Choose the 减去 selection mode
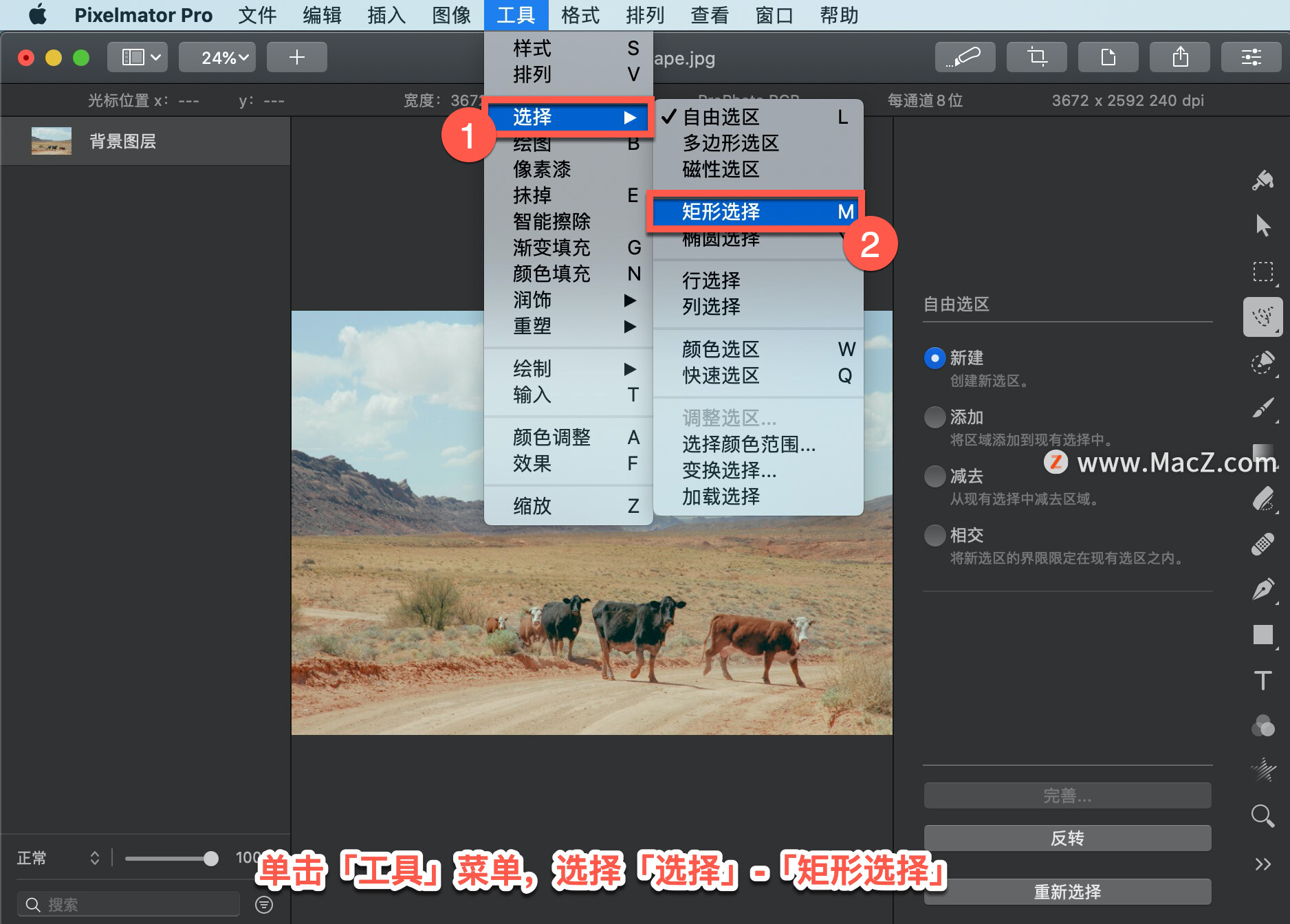 (x=934, y=476)
